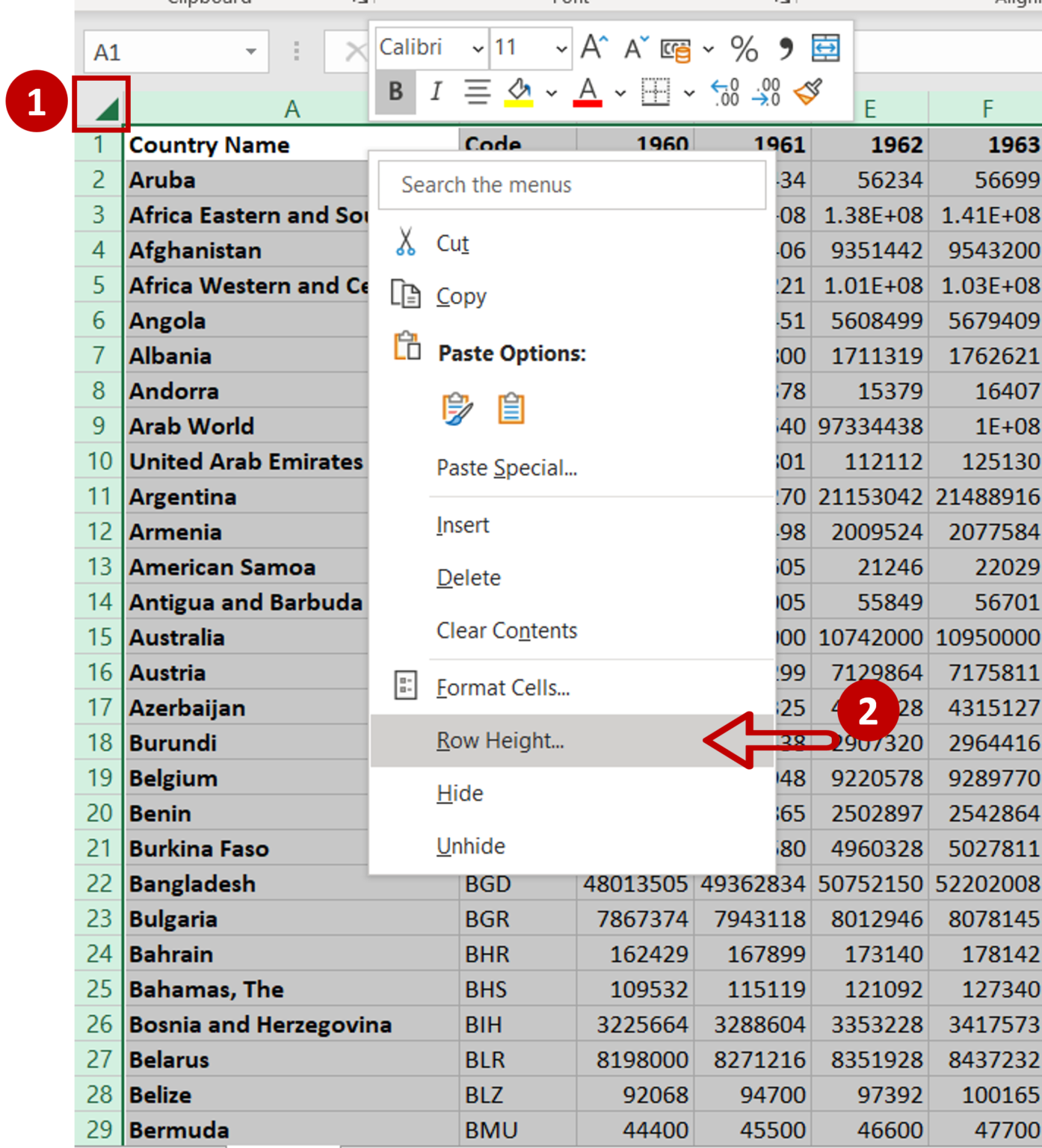Select the Increase Font Size icon
Image resolution: width=1042 pixels, height=1148 pixels.
coord(593,47)
